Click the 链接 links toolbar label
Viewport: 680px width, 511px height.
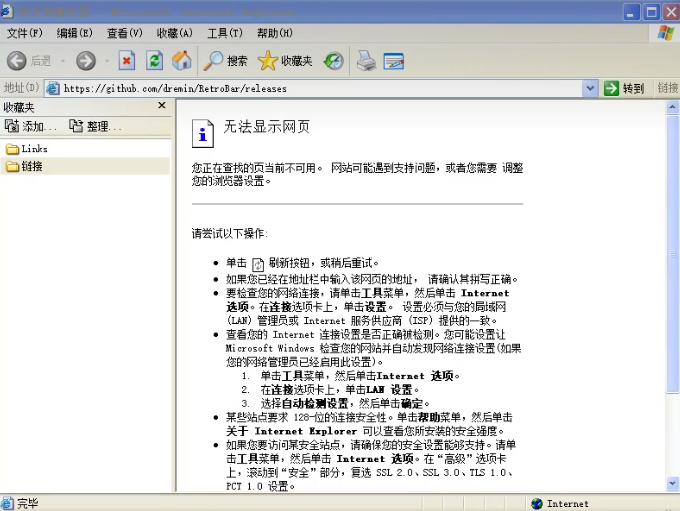coord(667,88)
